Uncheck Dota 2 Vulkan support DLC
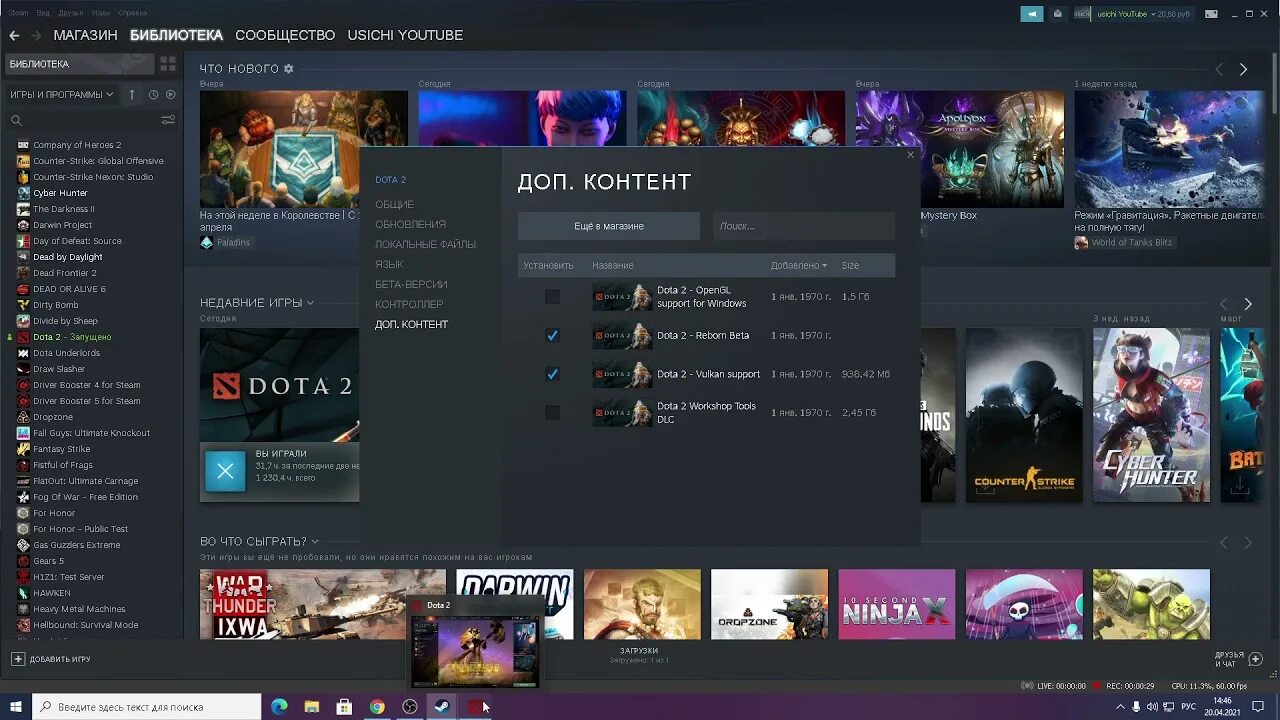1280x720 pixels. click(552, 374)
